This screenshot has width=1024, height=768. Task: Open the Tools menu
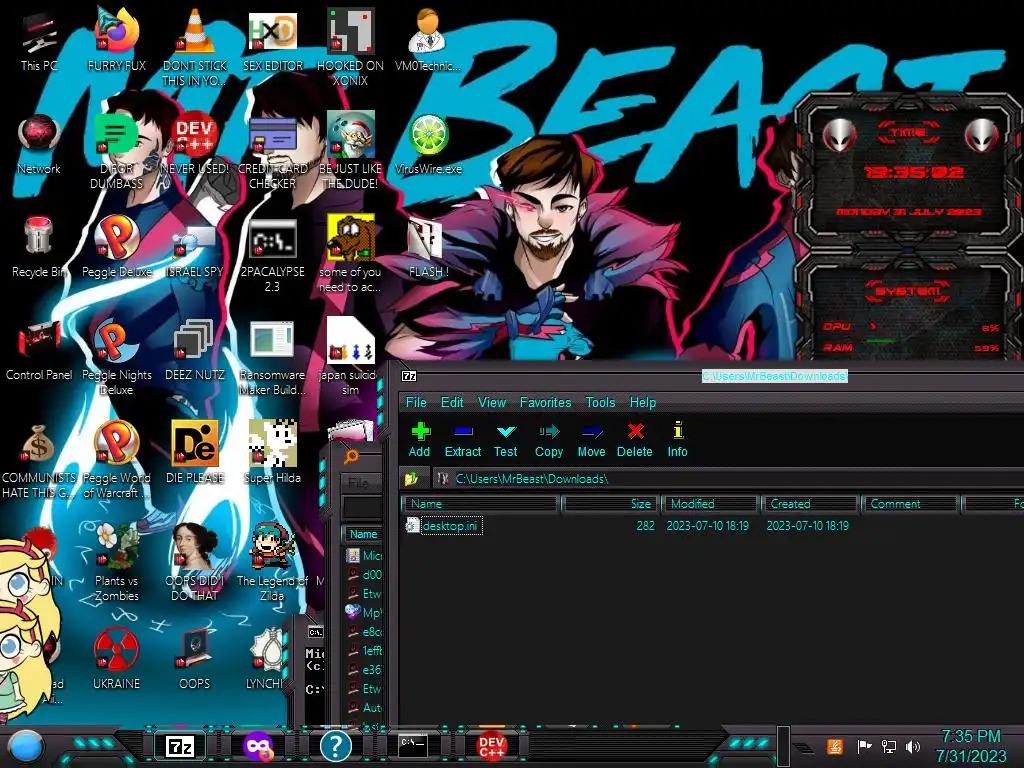600,402
